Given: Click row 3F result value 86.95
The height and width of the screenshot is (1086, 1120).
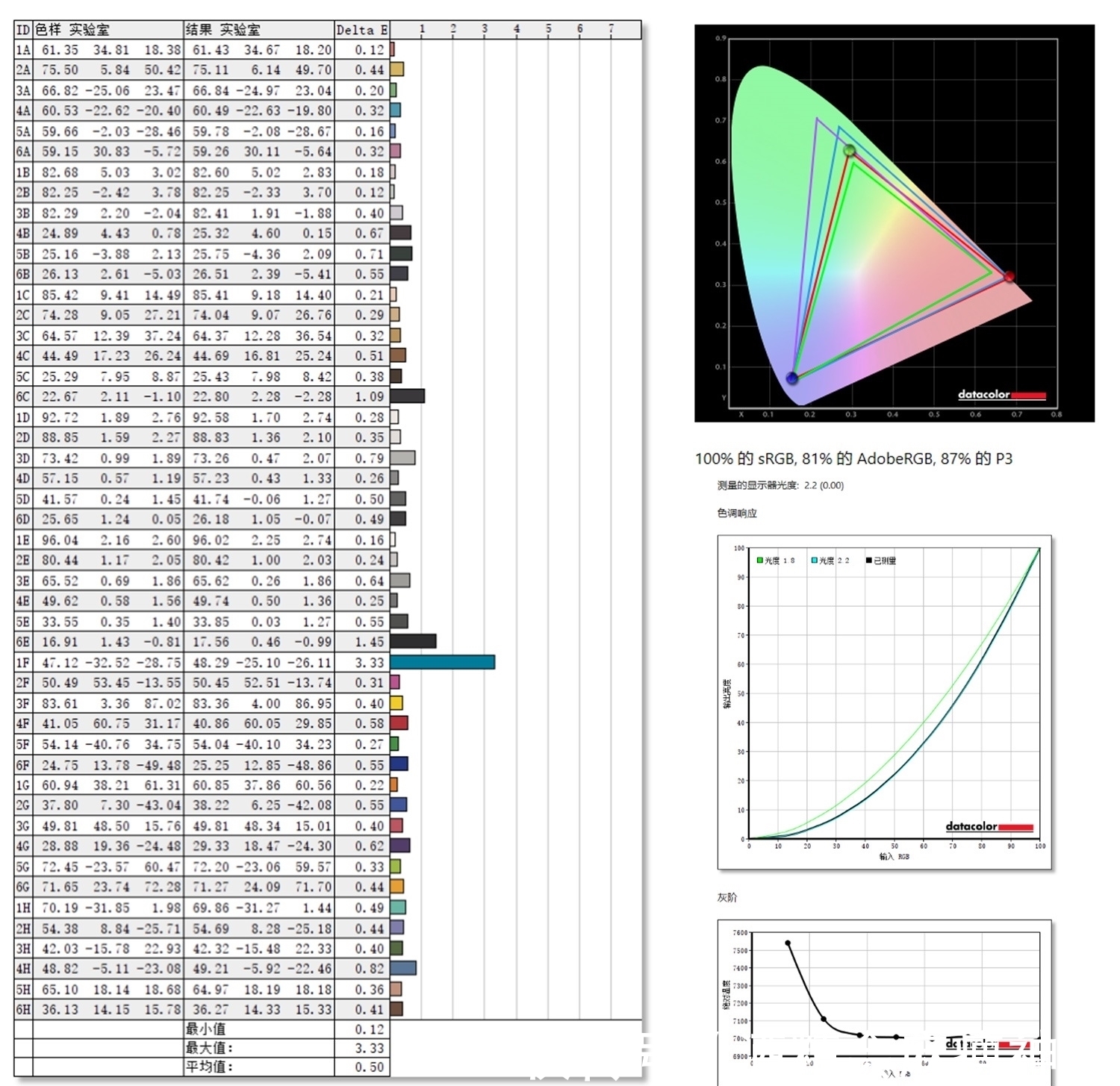Looking at the screenshot, I should point(313,704).
